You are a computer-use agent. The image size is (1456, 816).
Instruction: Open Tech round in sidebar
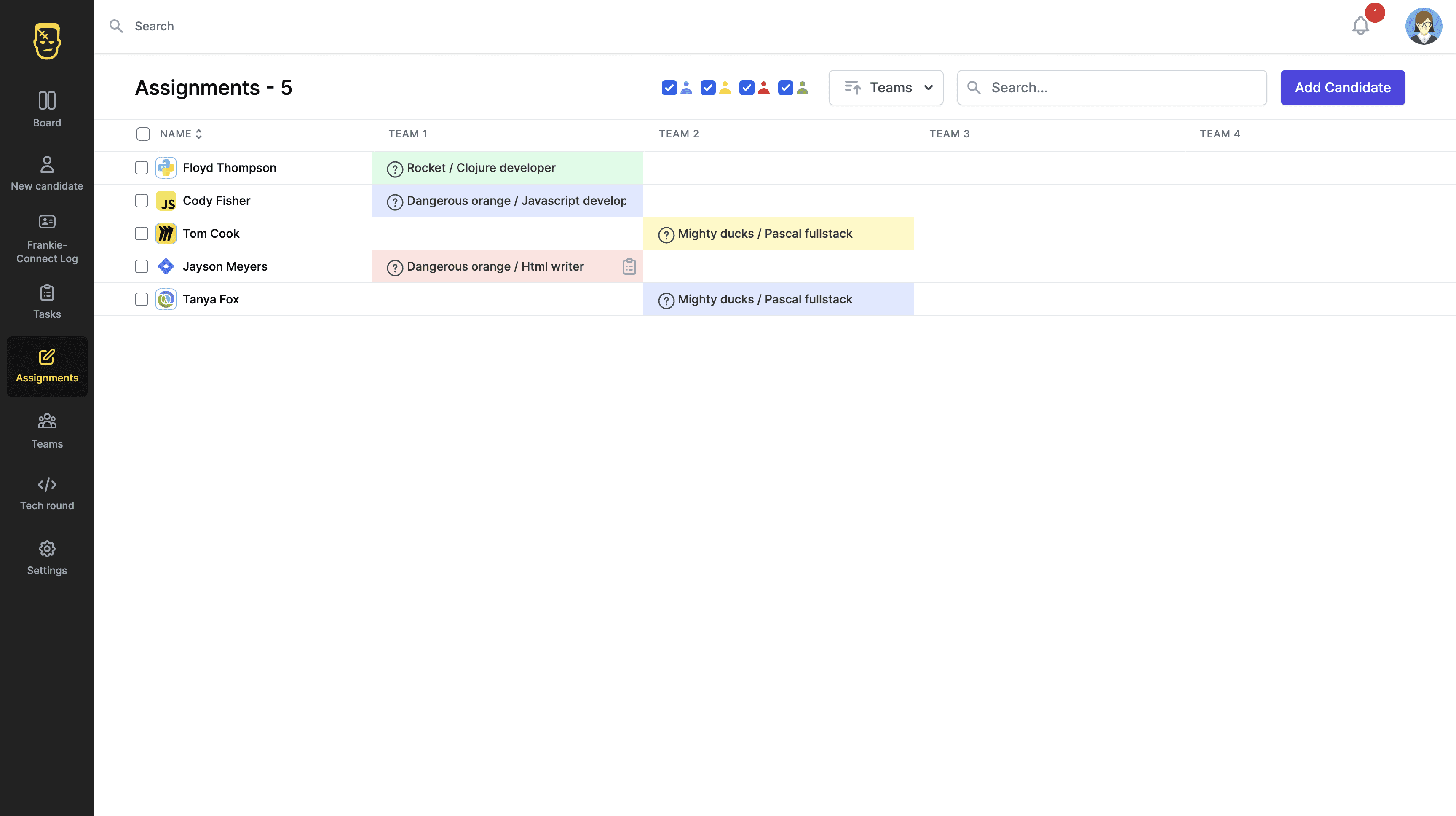coord(47,494)
